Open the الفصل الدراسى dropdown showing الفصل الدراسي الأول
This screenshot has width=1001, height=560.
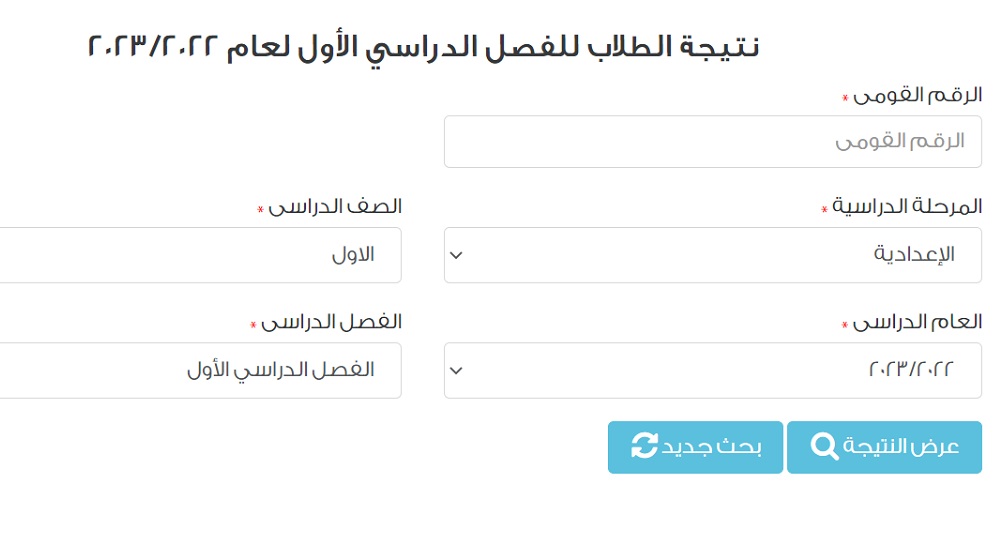tap(200, 370)
